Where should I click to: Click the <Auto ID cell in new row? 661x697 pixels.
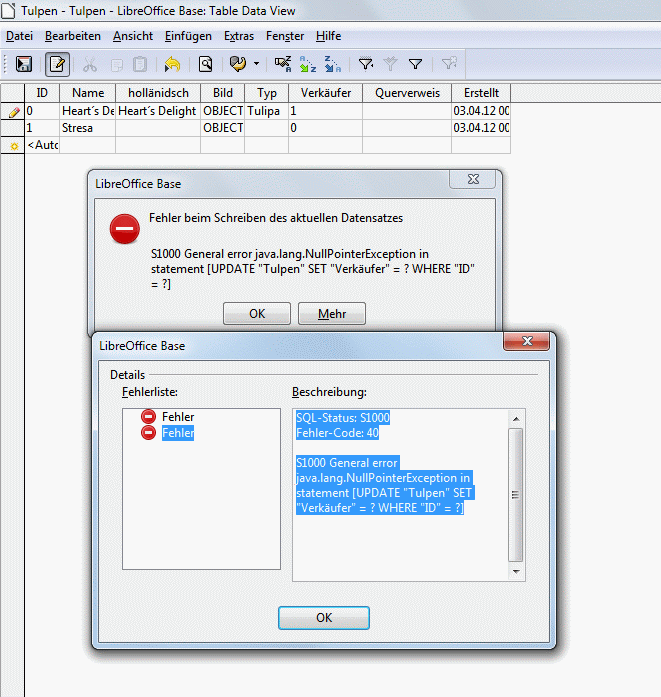[x=42, y=145]
